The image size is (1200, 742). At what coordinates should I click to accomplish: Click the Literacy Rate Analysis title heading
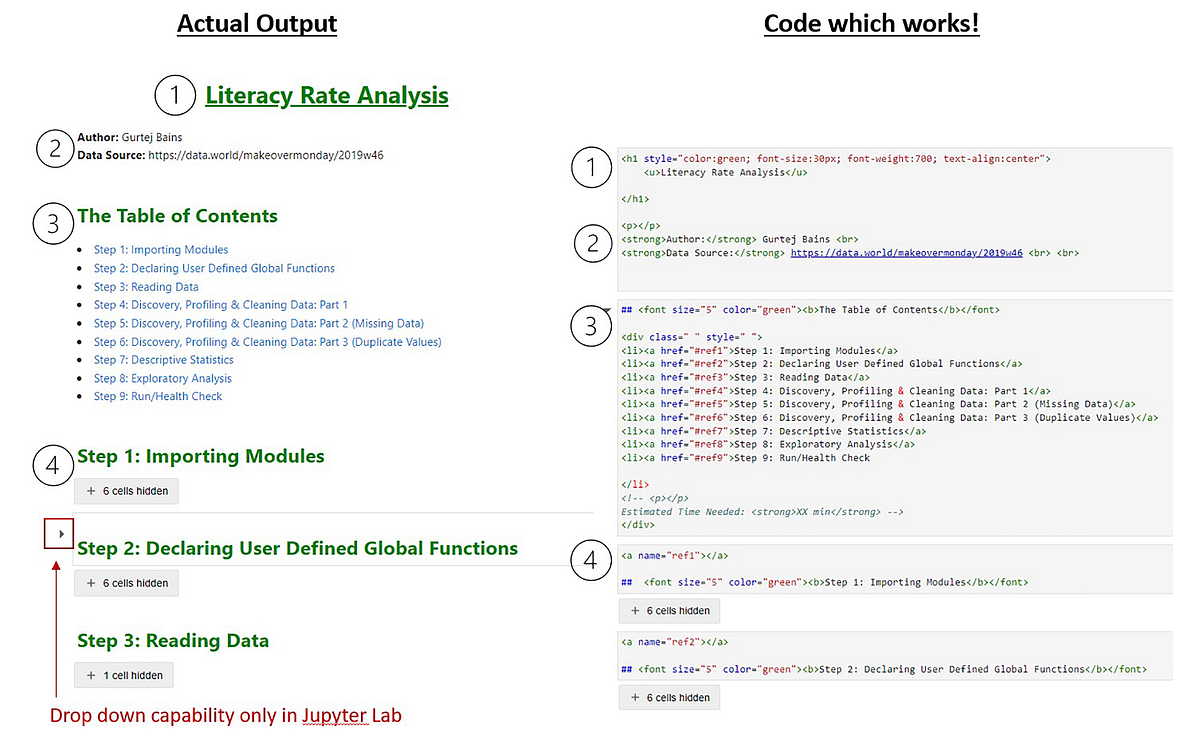coord(326,95)
